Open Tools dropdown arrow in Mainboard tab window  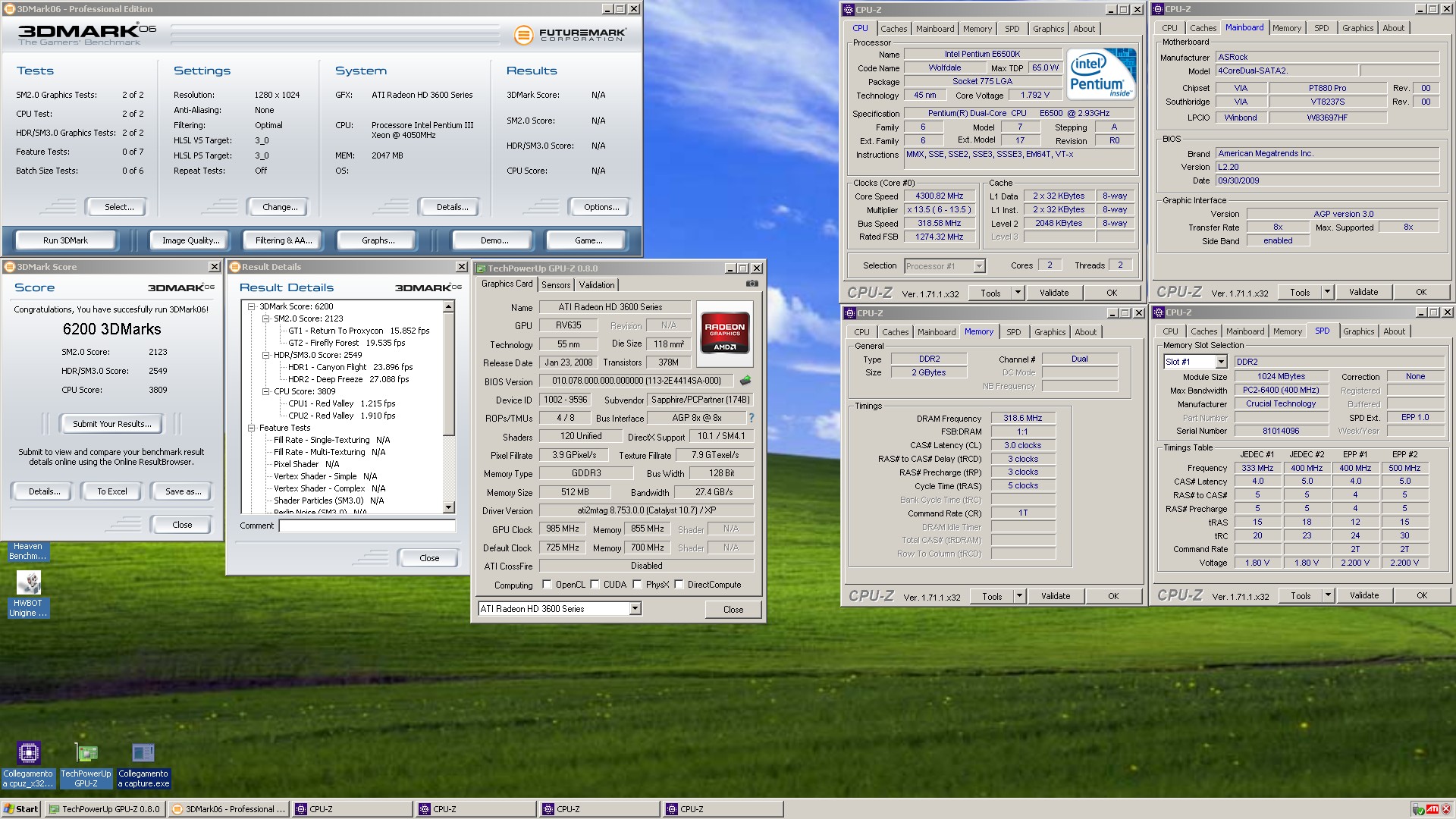point(1327,292)
